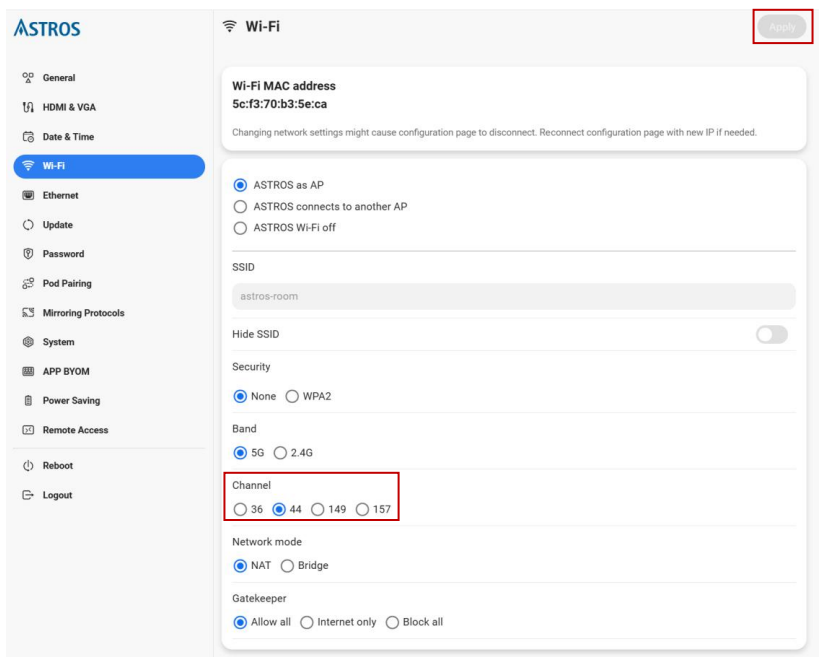Choose the 5G band
Screen dimensions: 826x670
240,453
